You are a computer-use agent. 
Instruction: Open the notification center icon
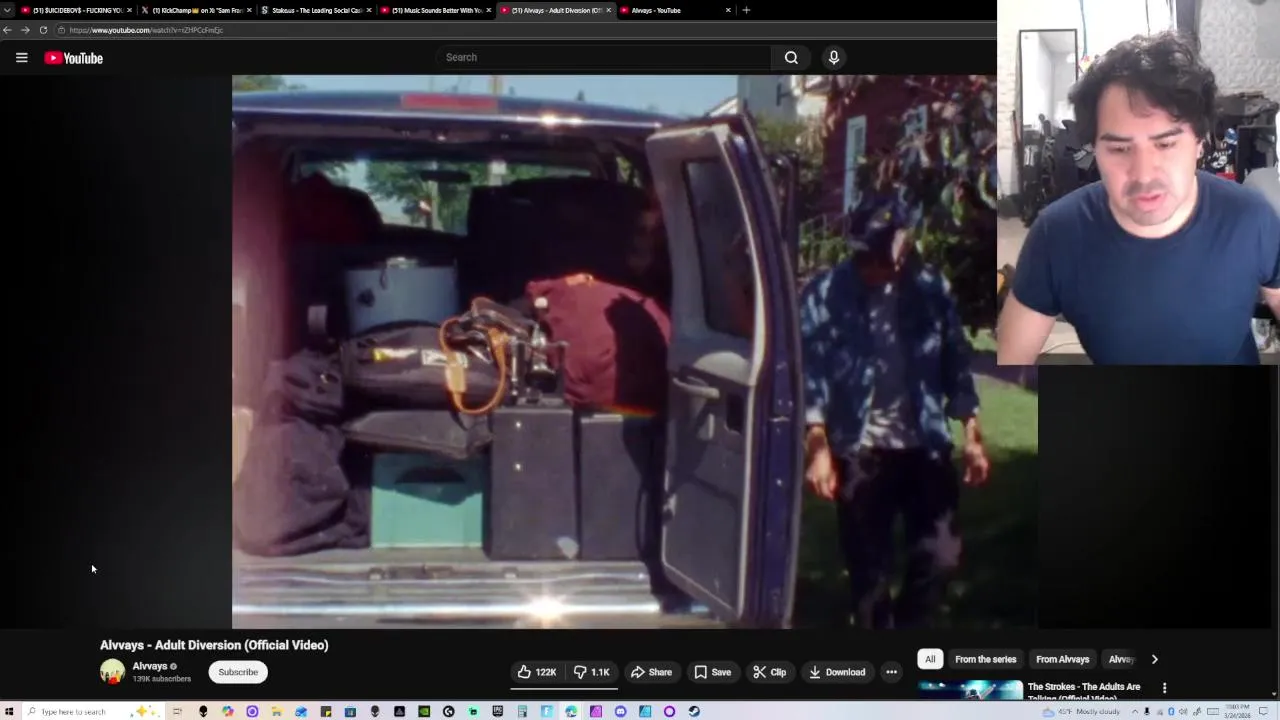pos(1263,711)
